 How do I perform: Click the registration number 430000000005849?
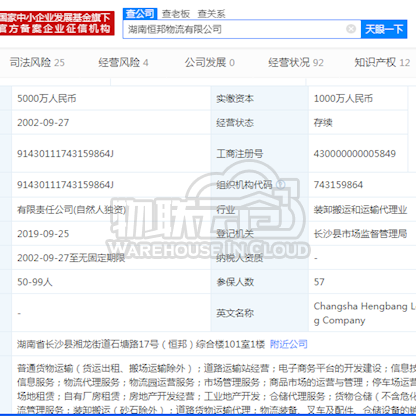click(355, 154)
